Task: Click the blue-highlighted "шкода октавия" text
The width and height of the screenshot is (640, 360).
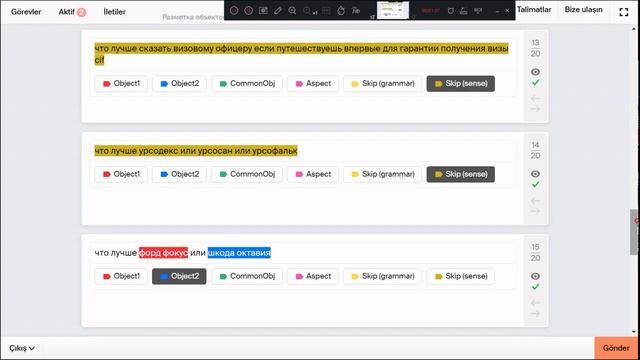Action: click(x=239, y=253)
